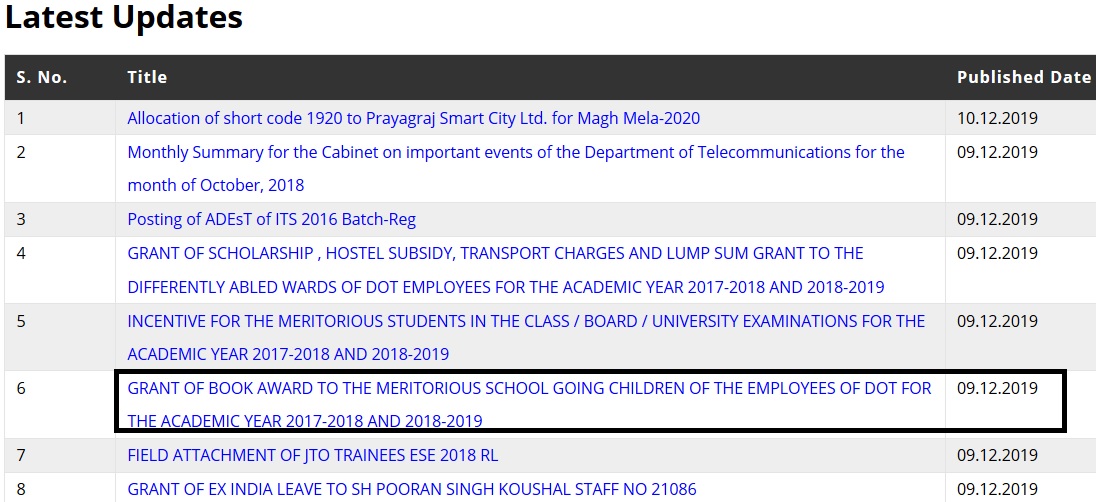Open Posting of ADEsT ITS 2016 link
Image resolution: width=1096 pixels, height=502 pixels.
[271, 219]
